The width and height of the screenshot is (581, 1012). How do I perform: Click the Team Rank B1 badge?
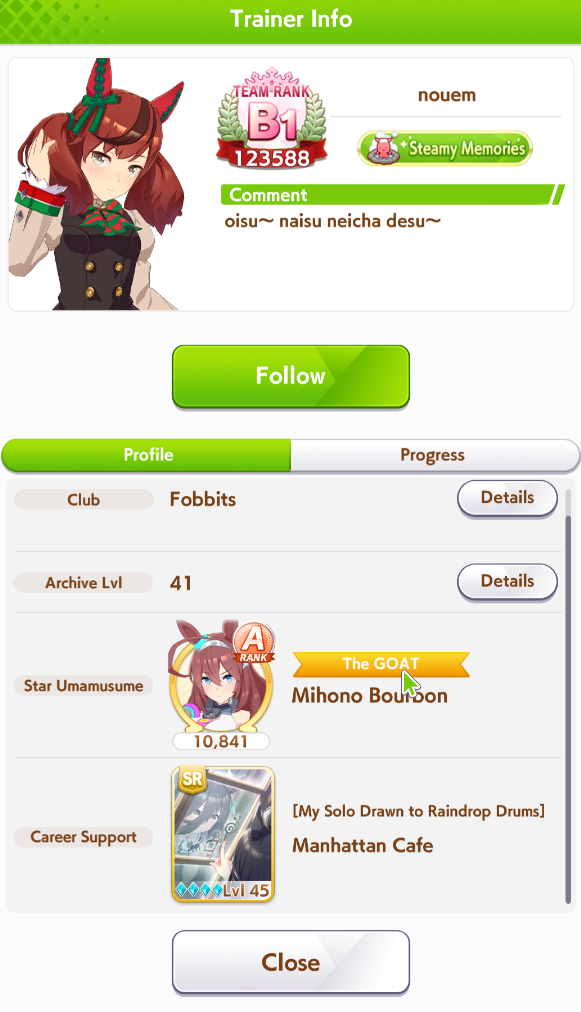(x=271, y=117)
